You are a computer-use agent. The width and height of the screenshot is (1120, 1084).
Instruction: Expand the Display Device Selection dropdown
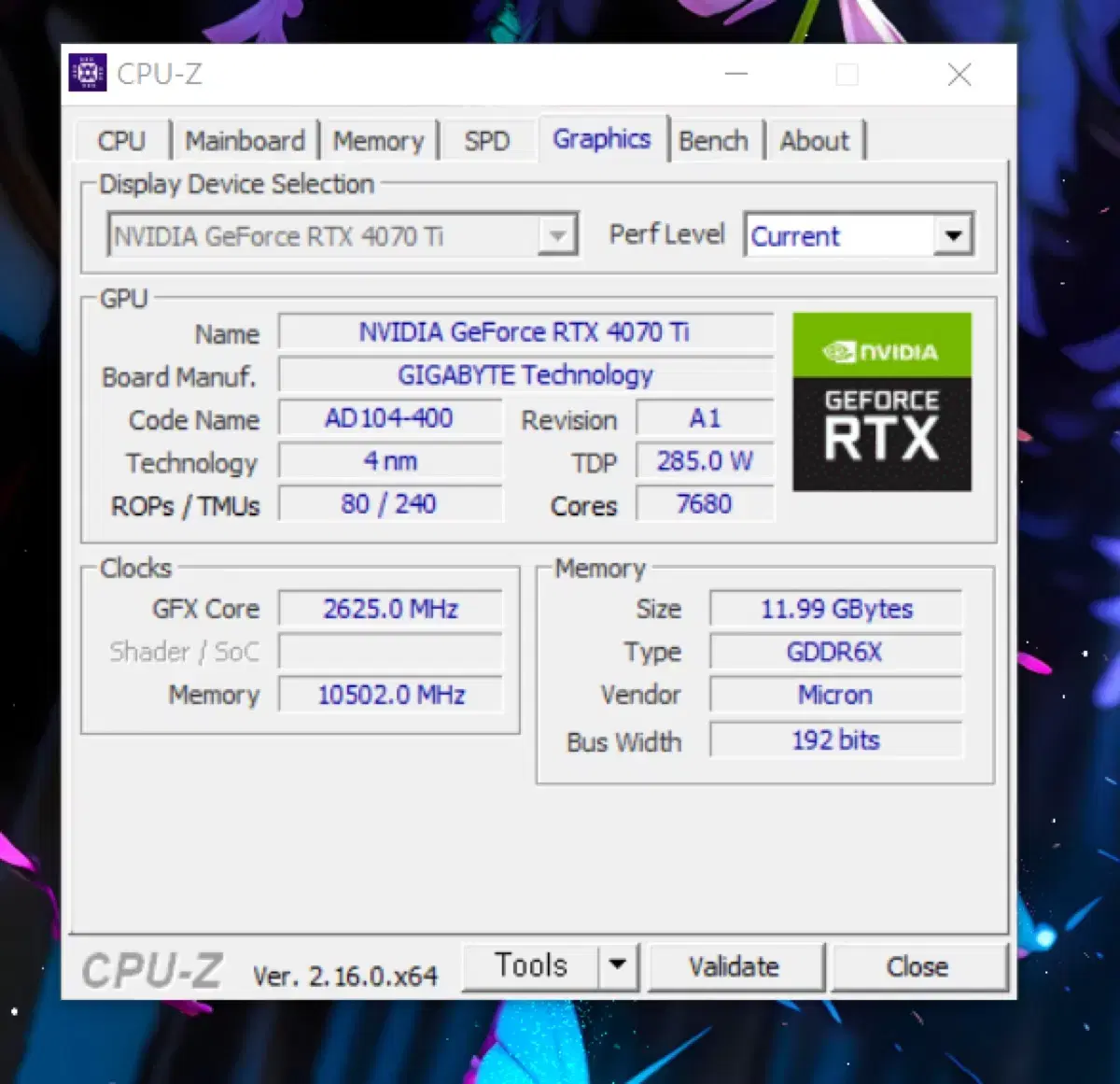coord(557,235)
